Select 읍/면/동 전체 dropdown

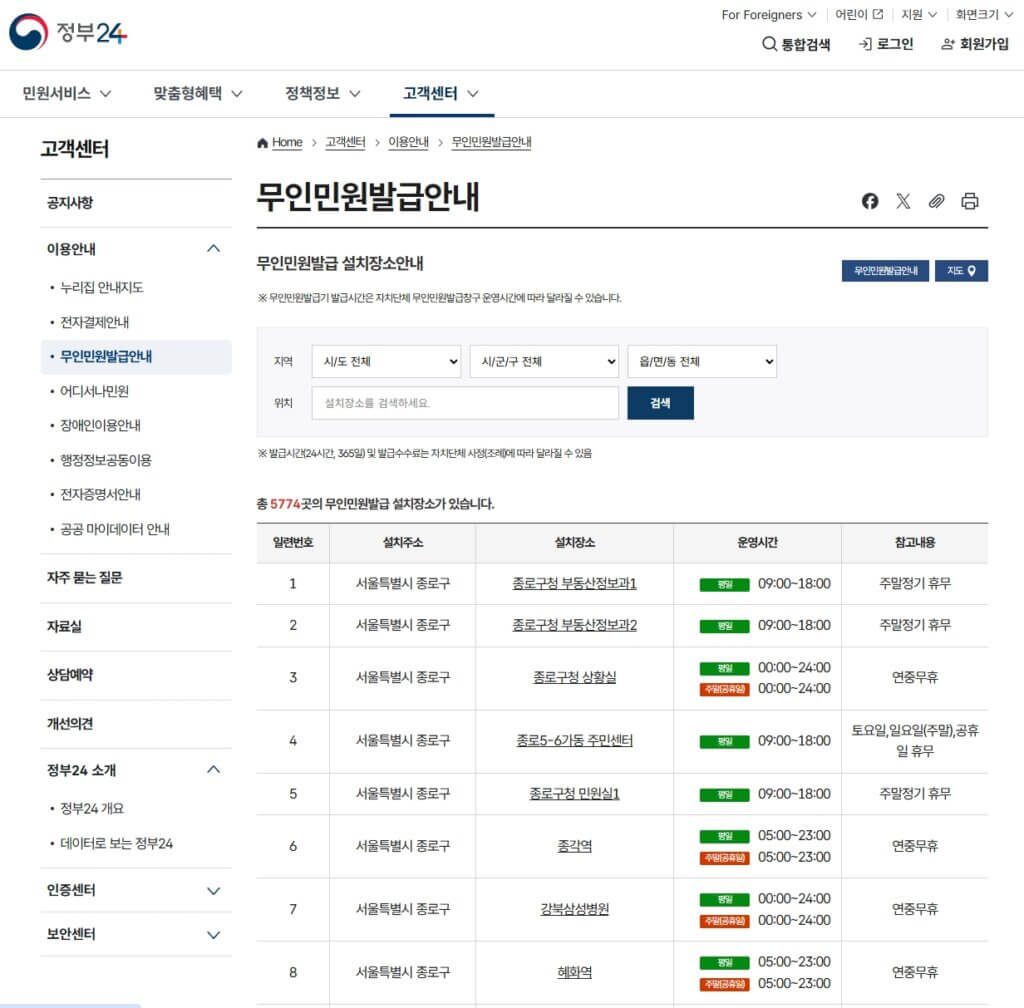point(702,361)
